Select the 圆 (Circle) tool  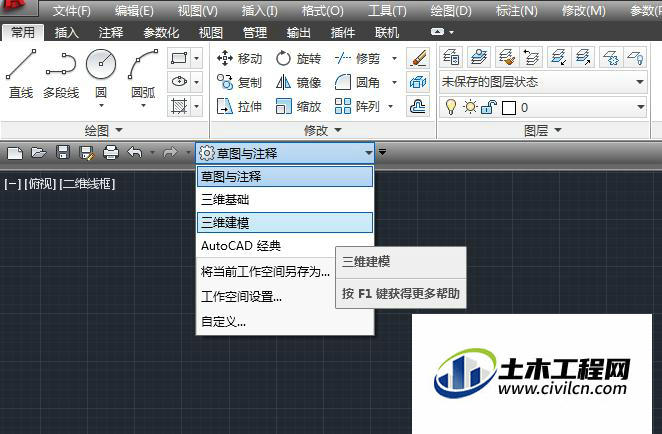[x=101, y=76]
